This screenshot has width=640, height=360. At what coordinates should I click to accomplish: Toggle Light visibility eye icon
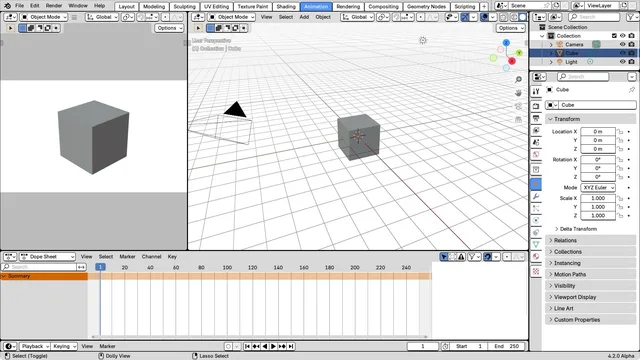pyautogui.click(x=622, y=62)
